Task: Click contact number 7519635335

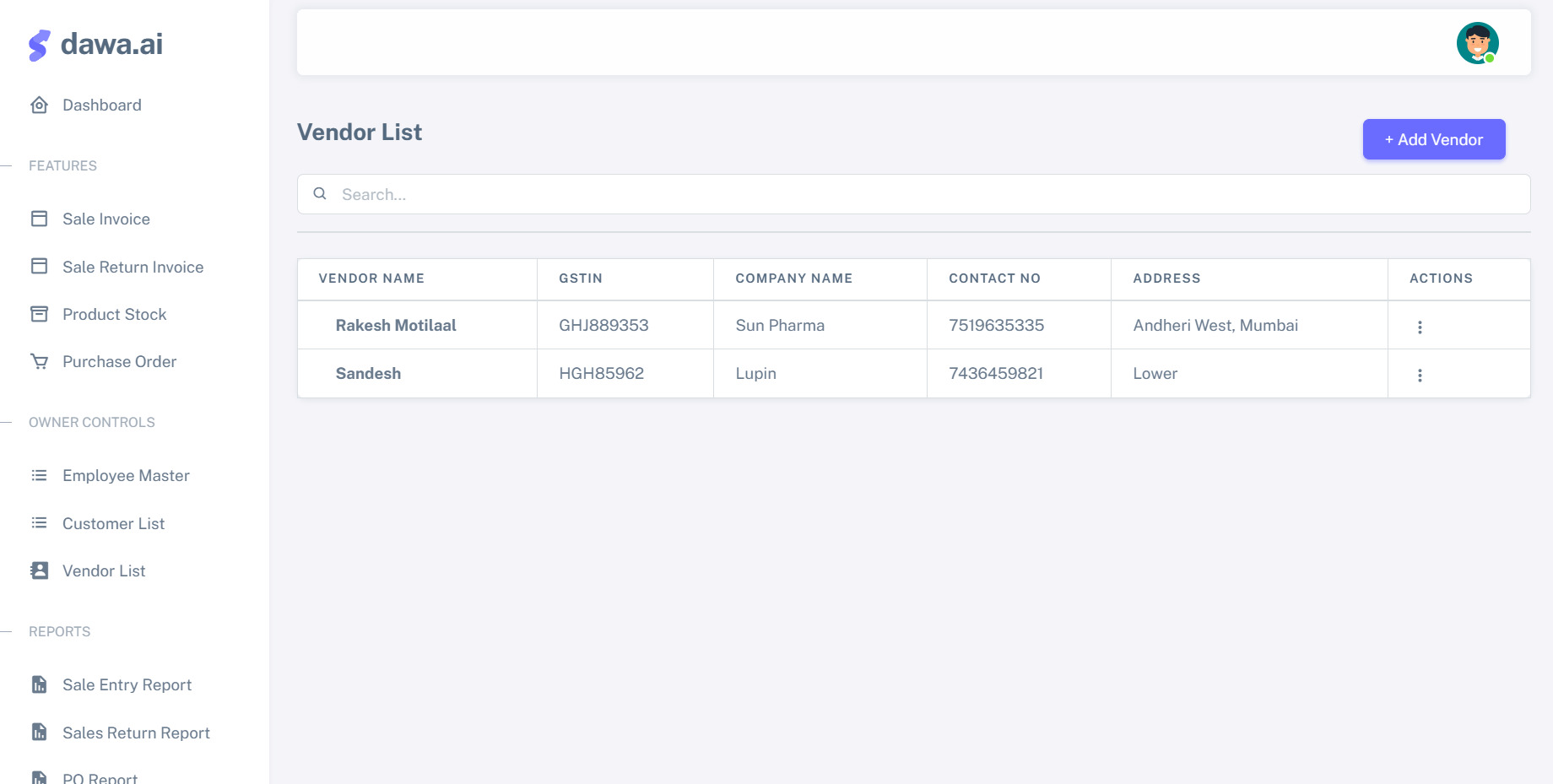Action: click(996, 325)
